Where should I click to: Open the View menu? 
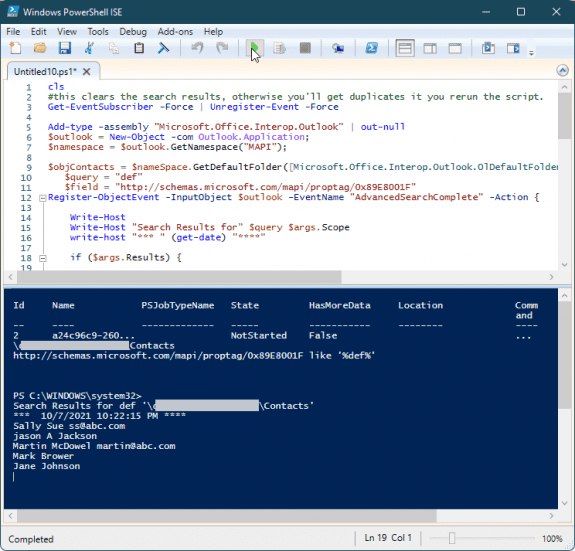[x=67, y=32]
